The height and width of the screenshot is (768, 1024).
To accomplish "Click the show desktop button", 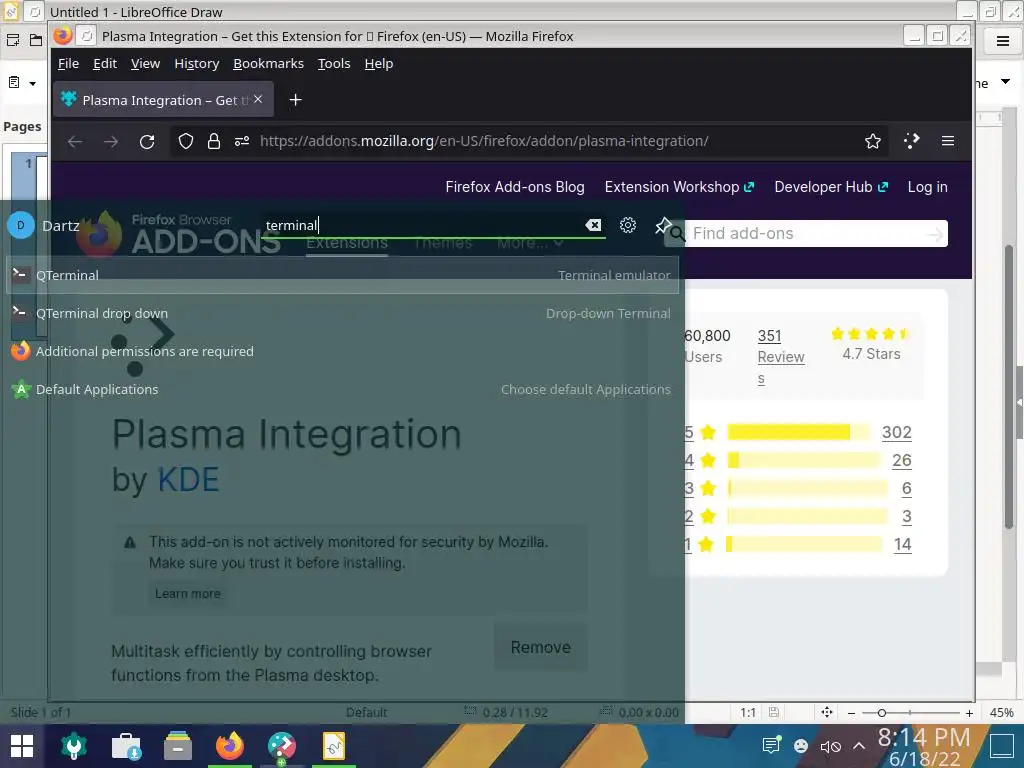I will point(1002,745).
